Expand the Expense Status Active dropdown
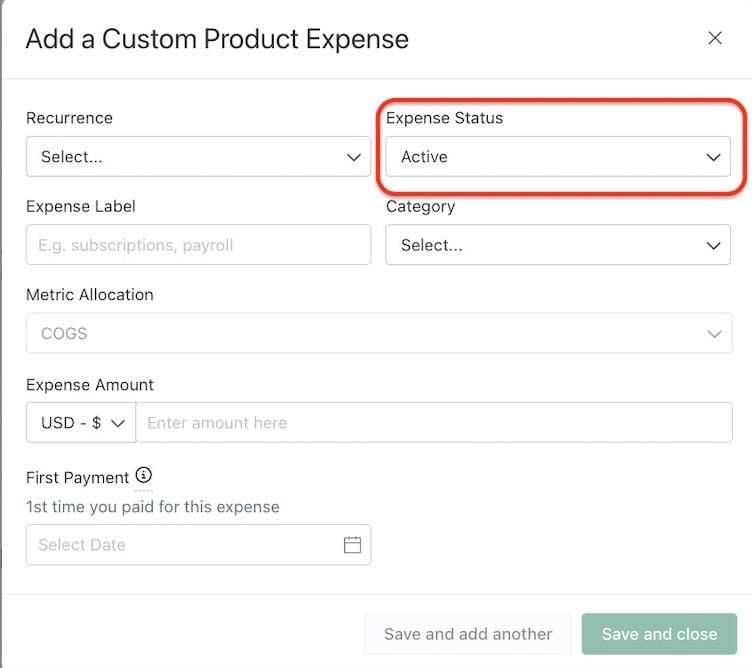 click(558, 156)
